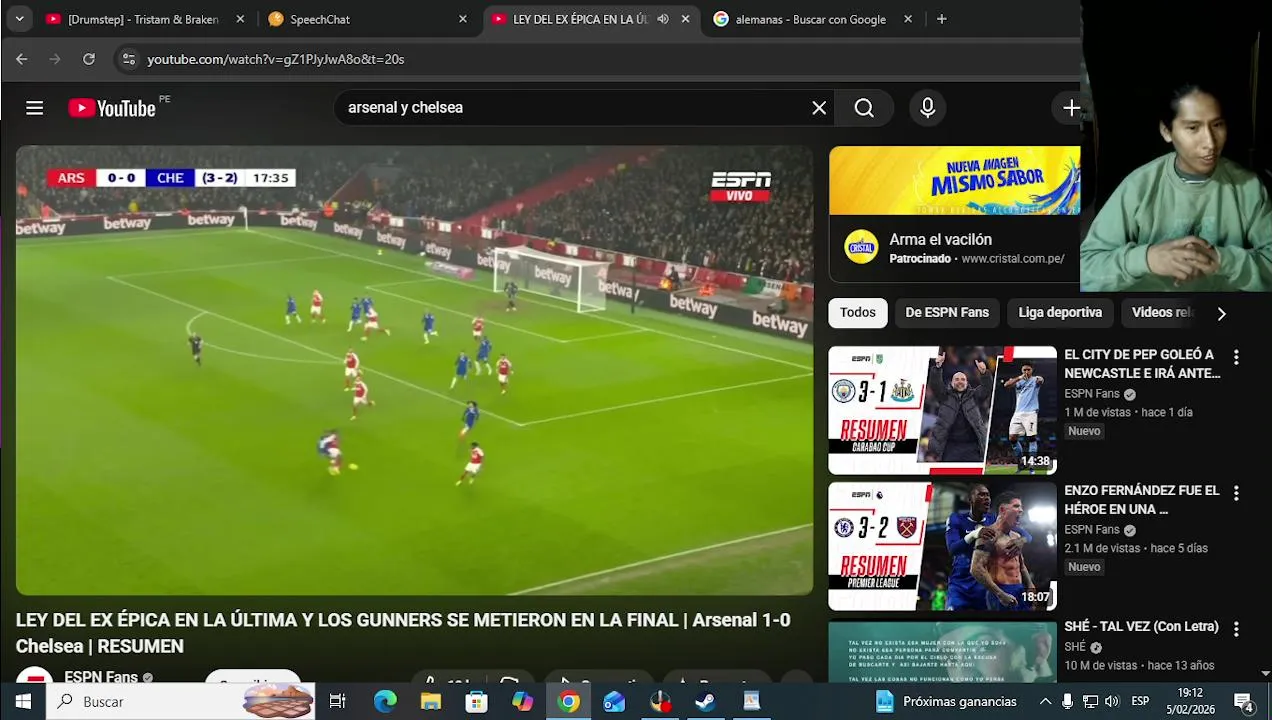Show more filter chips with the right arrow
Screen dimensions: 1272x720
1221,313
